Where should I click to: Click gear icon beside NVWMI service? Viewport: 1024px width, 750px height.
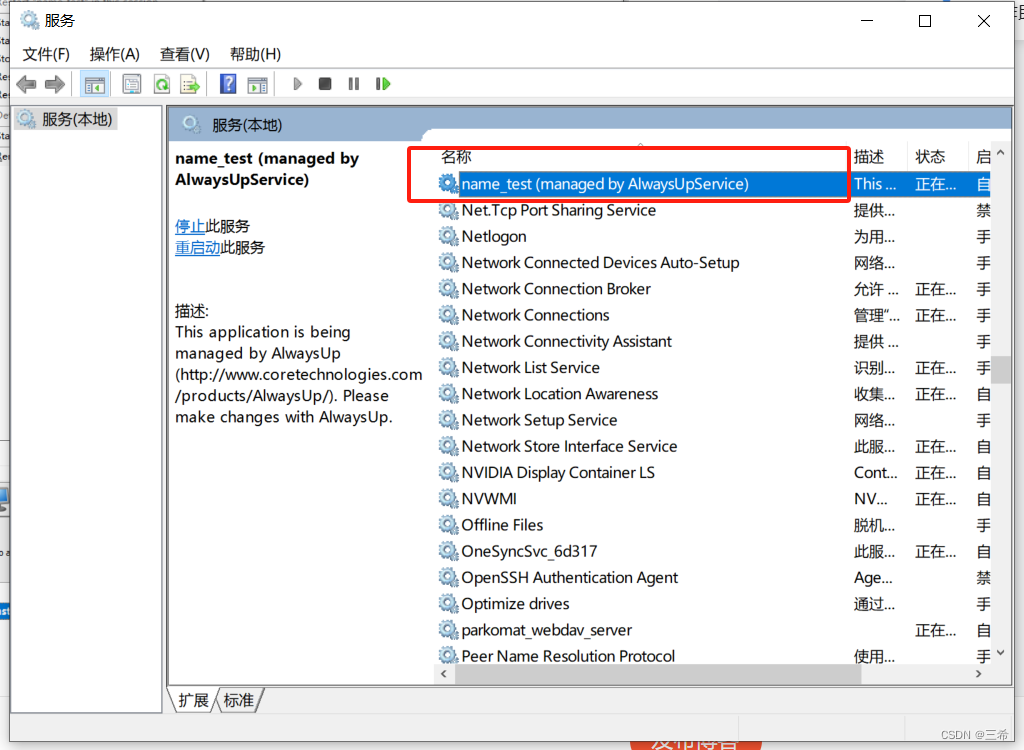(x=448, y=498)
